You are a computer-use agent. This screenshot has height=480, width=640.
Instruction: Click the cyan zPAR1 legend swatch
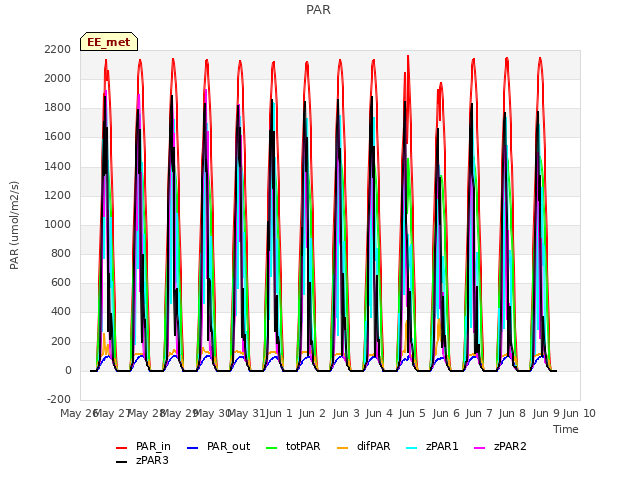412,448
